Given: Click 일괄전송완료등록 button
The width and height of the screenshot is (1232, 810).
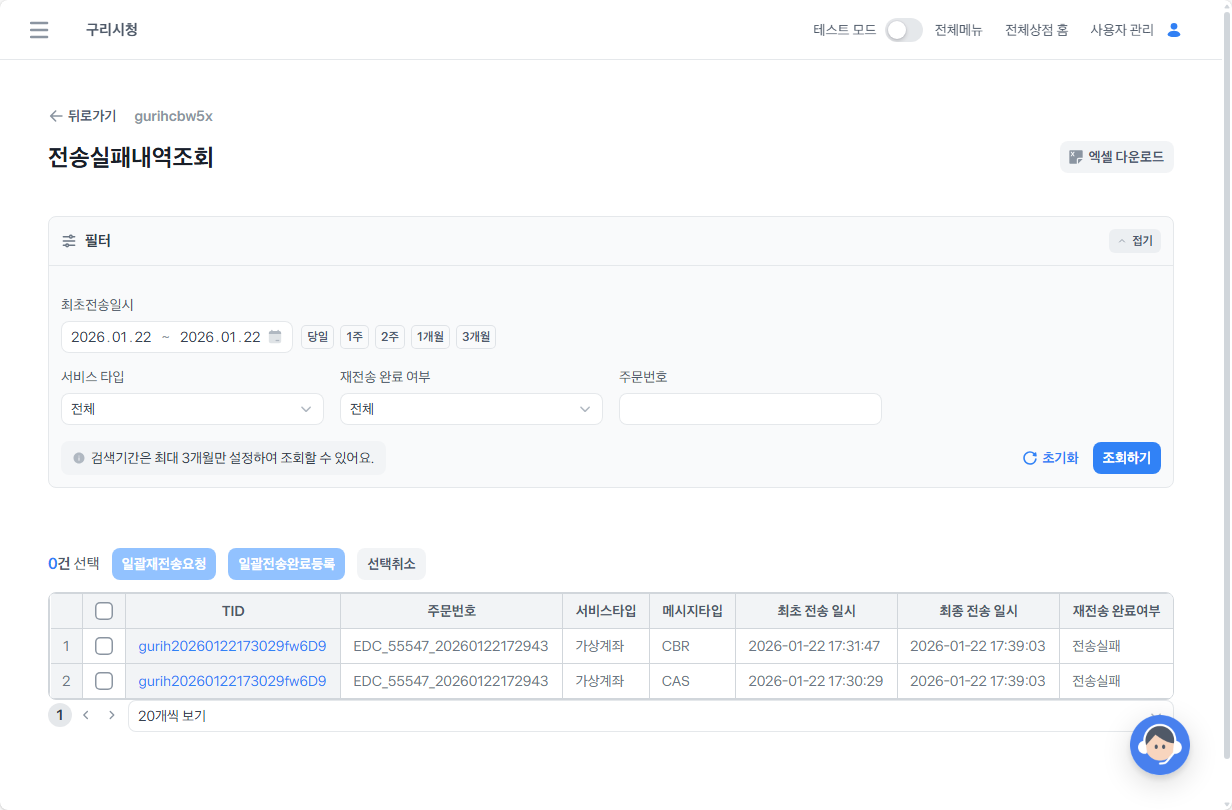Looking at the screenshot, I should [x=286, y=564].
